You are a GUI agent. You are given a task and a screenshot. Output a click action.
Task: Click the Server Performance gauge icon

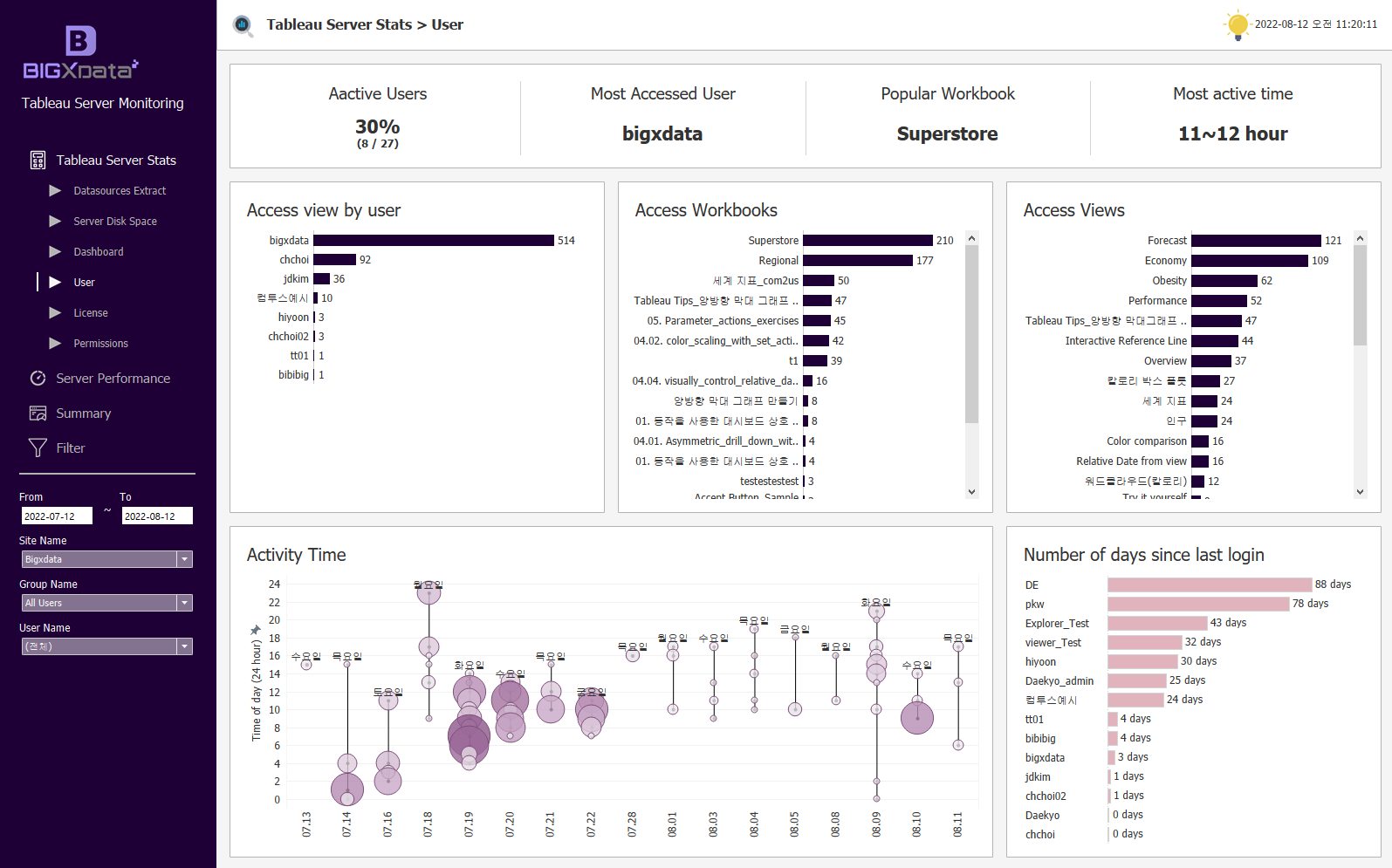(x=38, y=379)
